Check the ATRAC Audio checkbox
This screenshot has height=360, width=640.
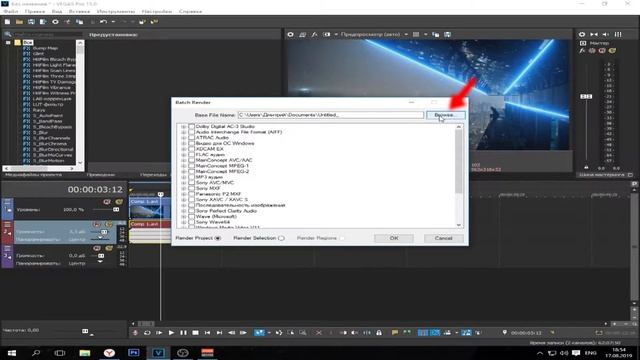(x=191, y=138)
